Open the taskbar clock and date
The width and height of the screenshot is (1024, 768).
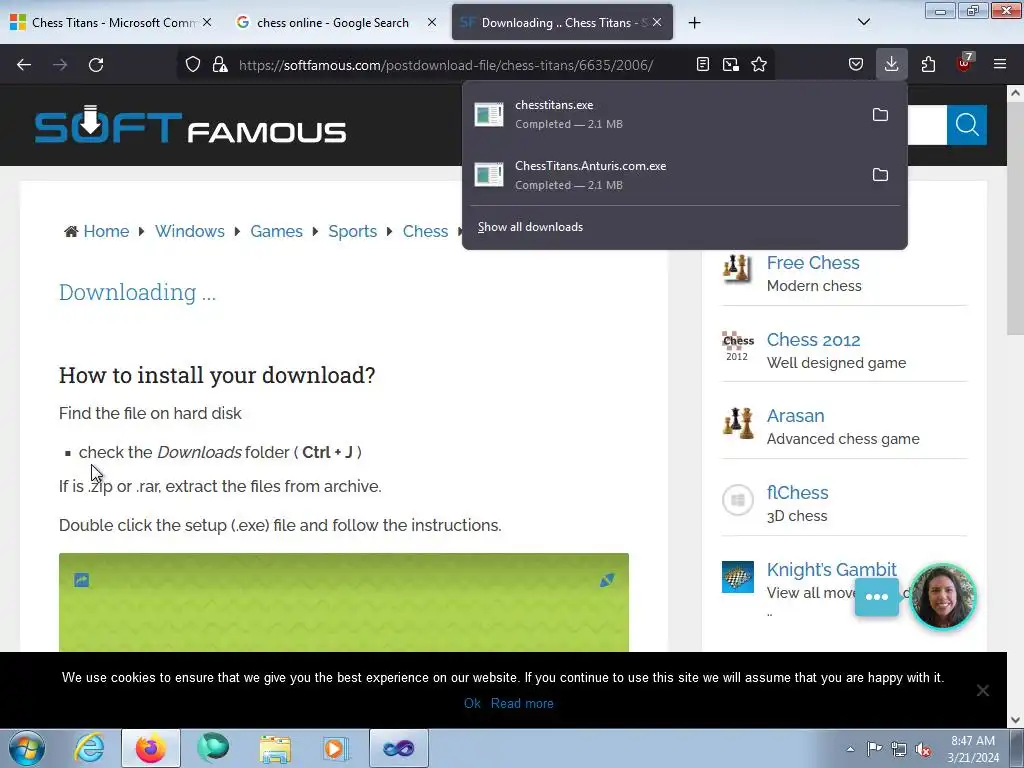click(973, 749)
